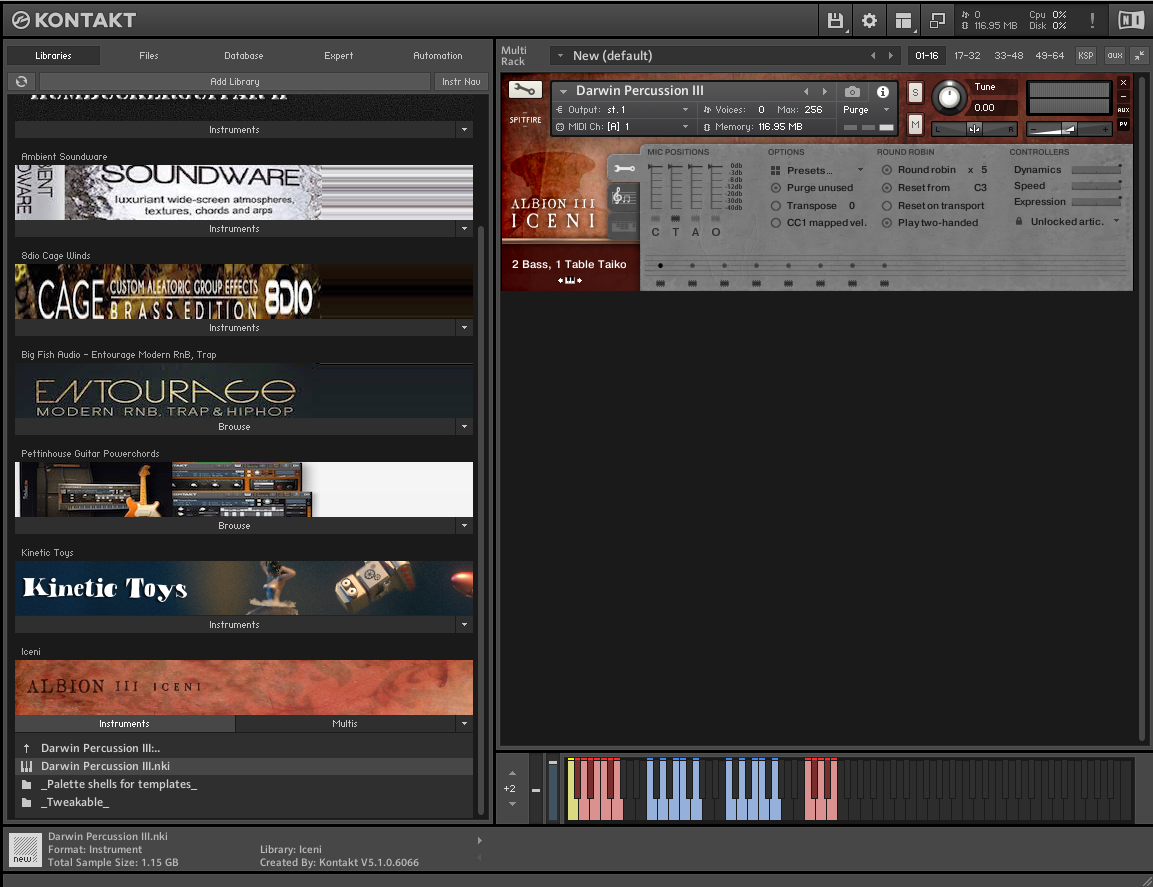This screenshot has height=887, width=1153.
Task: Click the refresh libraries icon
Action: [x=21, y=82]
